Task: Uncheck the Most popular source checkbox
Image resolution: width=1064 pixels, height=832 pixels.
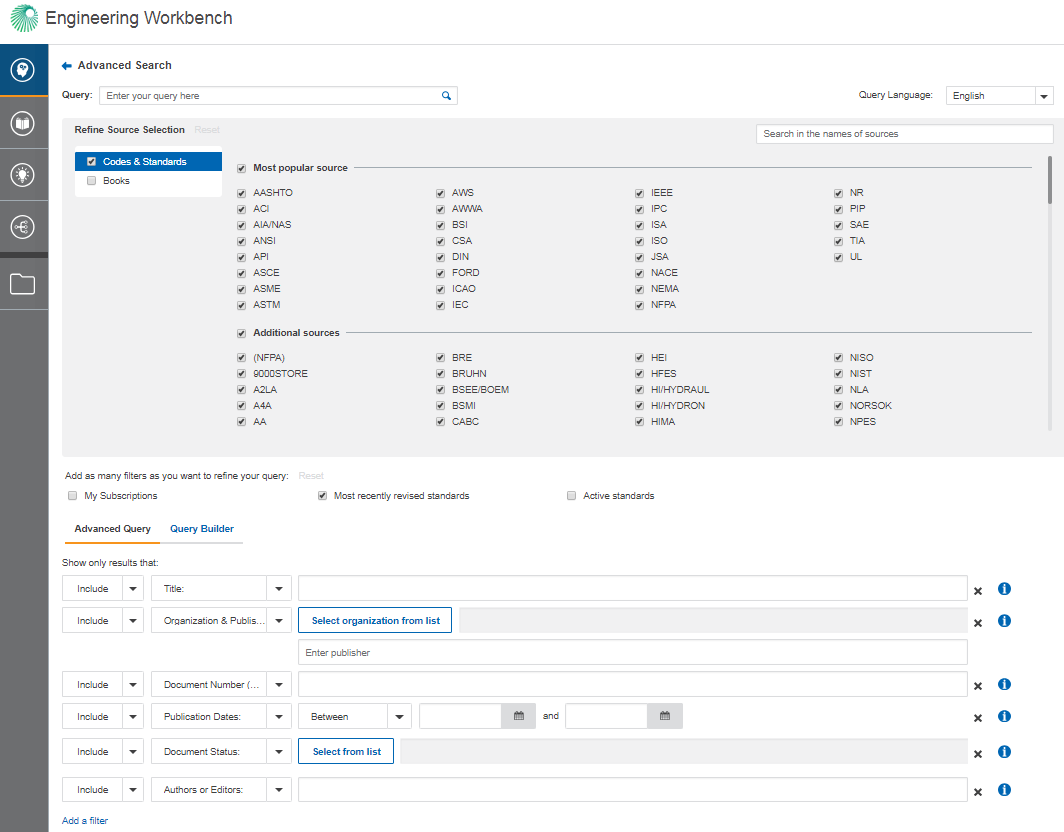Action: coord(242,168)
